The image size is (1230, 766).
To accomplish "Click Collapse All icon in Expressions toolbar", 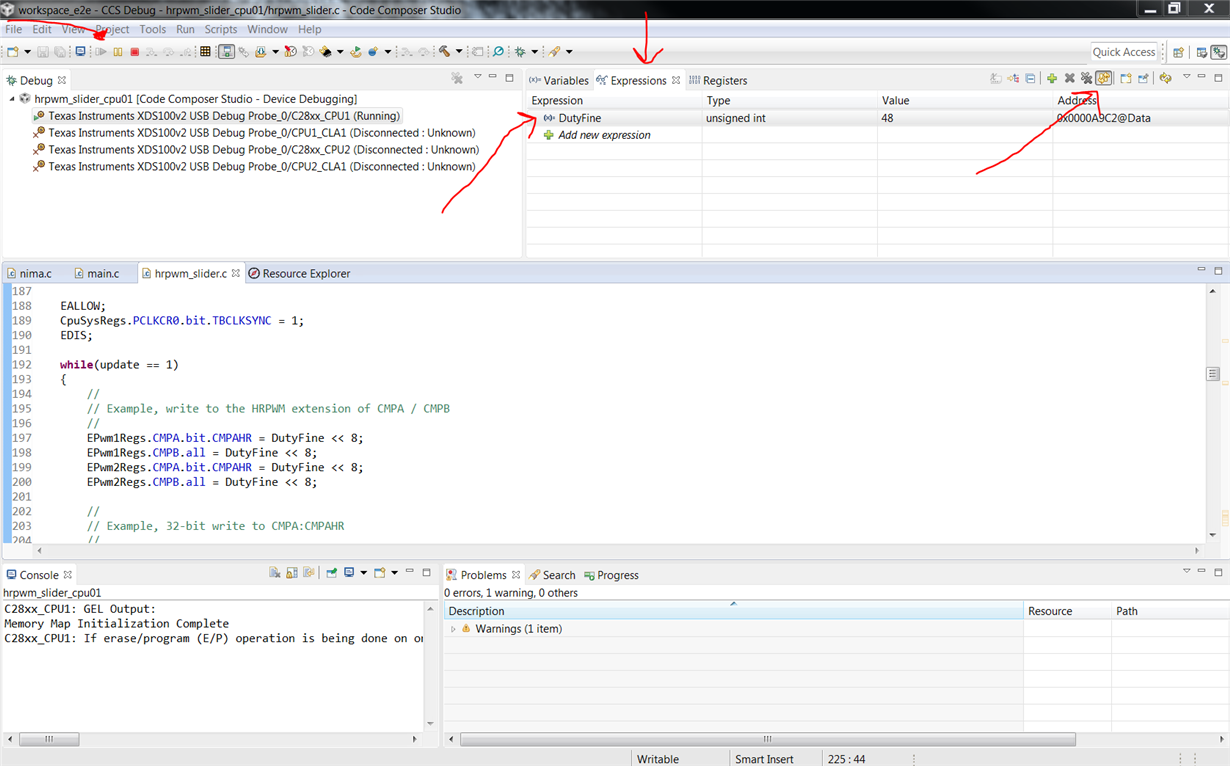I will click(x=1030, y=78).
